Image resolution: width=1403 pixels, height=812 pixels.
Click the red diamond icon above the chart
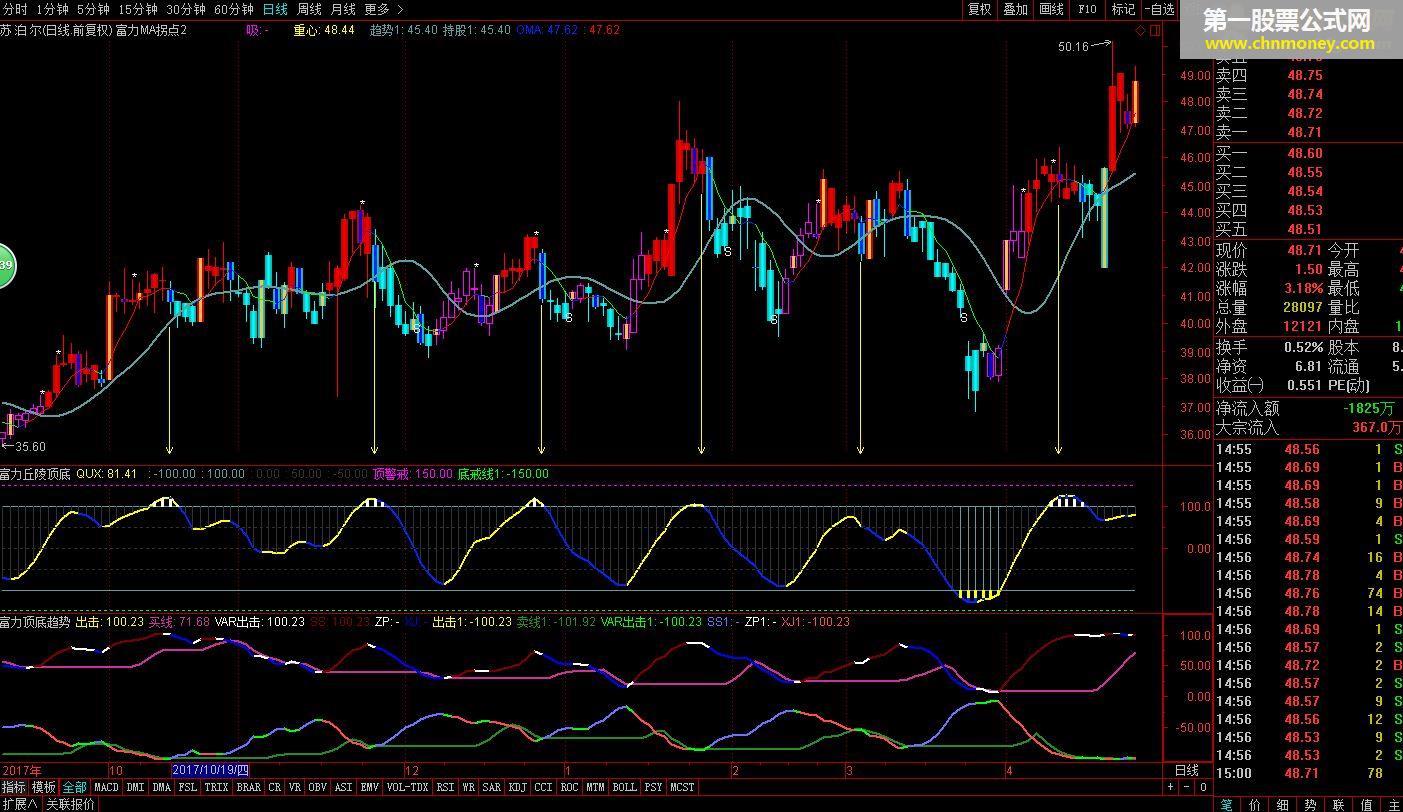coord(1141,30)
